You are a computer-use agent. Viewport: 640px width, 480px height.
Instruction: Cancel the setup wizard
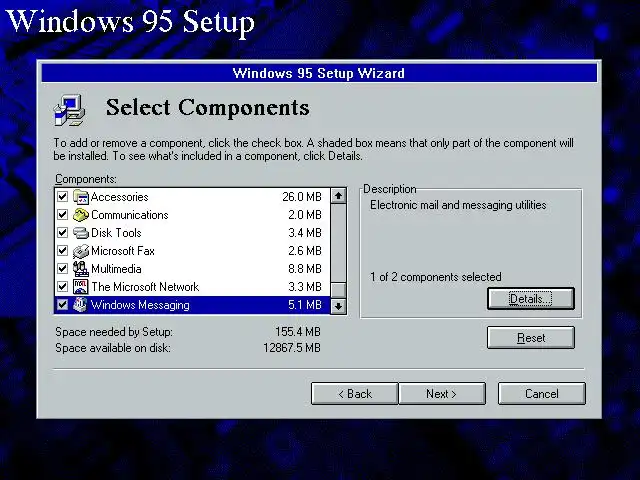(542, 394)
